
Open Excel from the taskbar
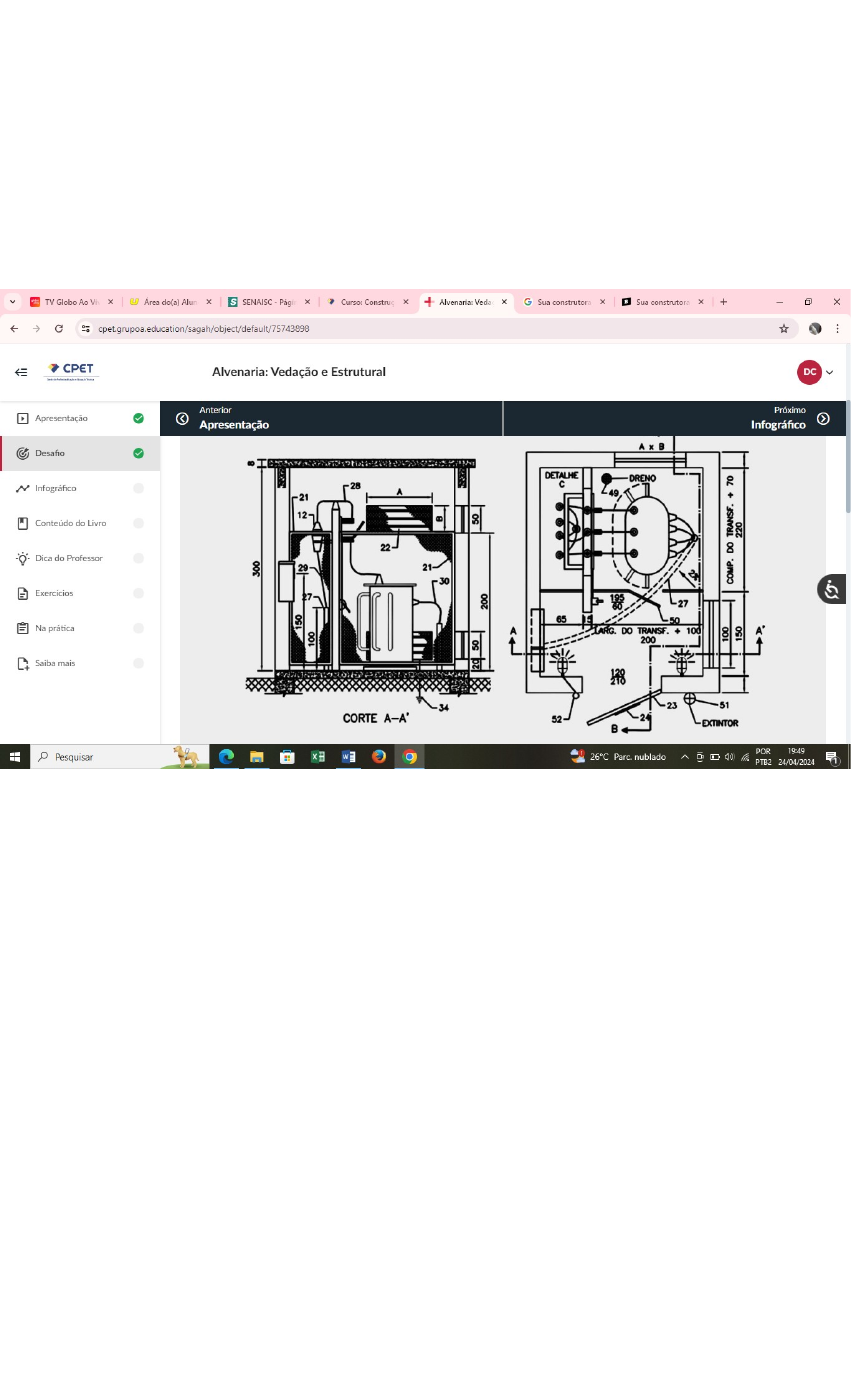coord(318,757)
